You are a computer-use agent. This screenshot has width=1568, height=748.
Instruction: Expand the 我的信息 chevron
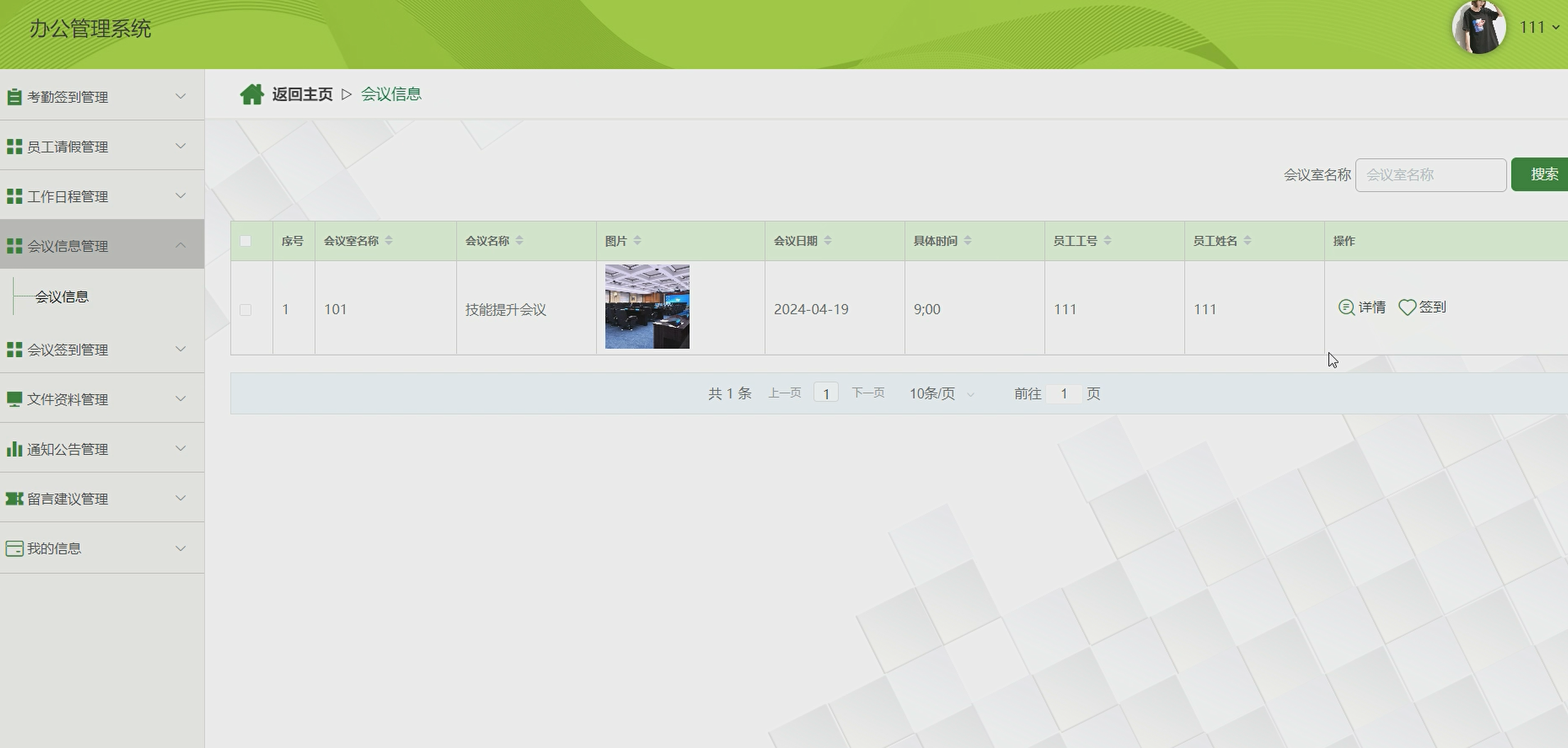click(181, 549)
